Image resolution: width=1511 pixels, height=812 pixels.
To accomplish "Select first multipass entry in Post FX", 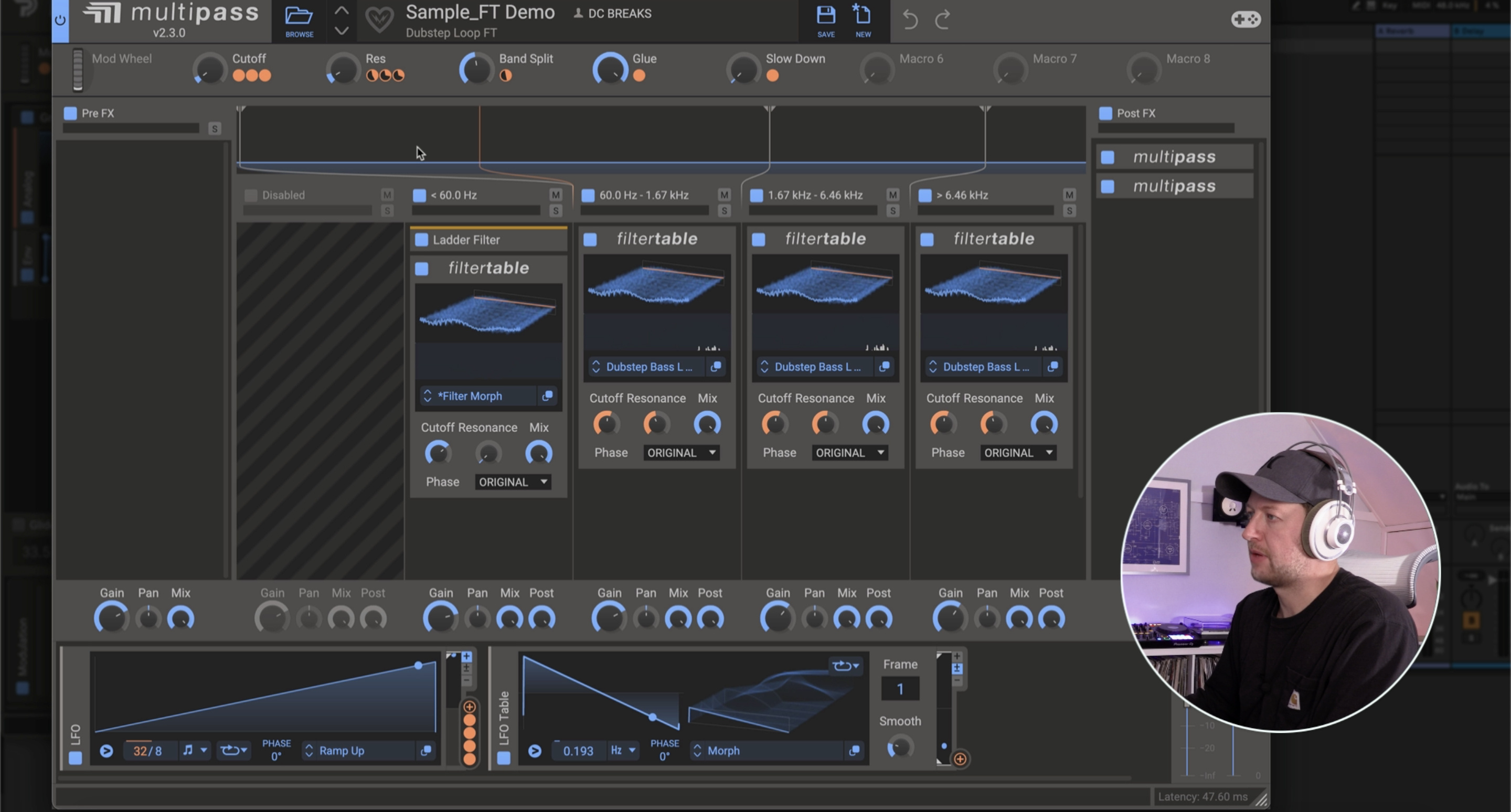I will (x=1174, y=157).
